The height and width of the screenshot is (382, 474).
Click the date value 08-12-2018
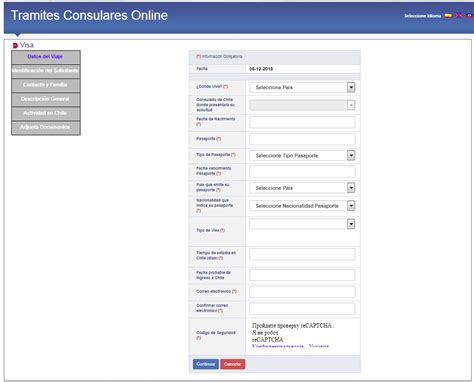pos(261,69)
